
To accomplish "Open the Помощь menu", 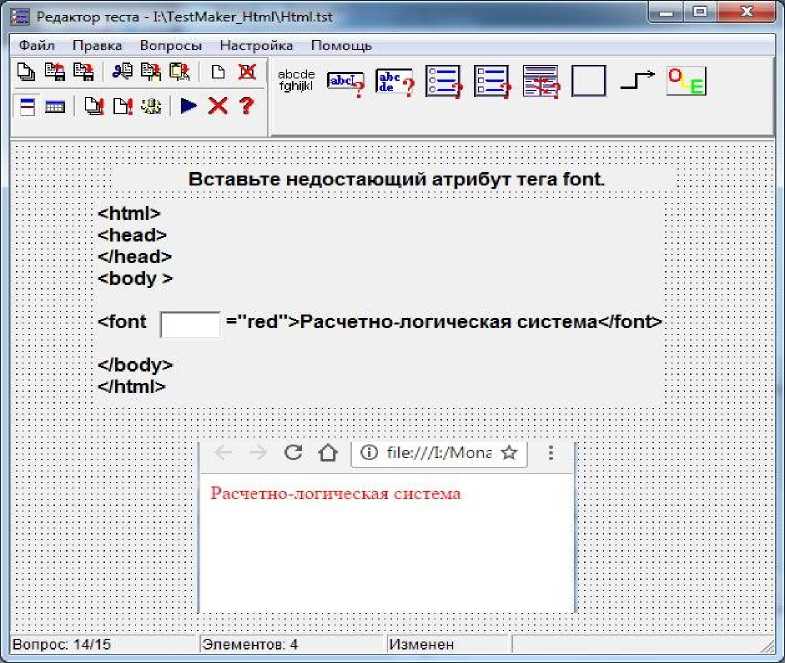I will pyautogui.click(x=341, y=46).
